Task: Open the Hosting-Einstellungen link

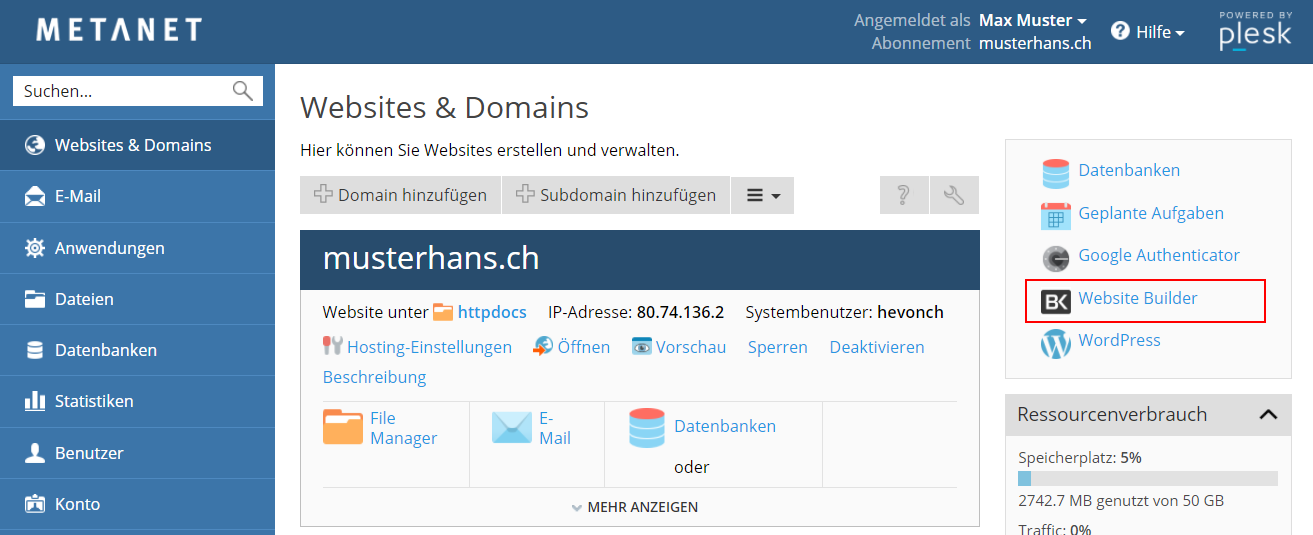Action: point(428,347)
